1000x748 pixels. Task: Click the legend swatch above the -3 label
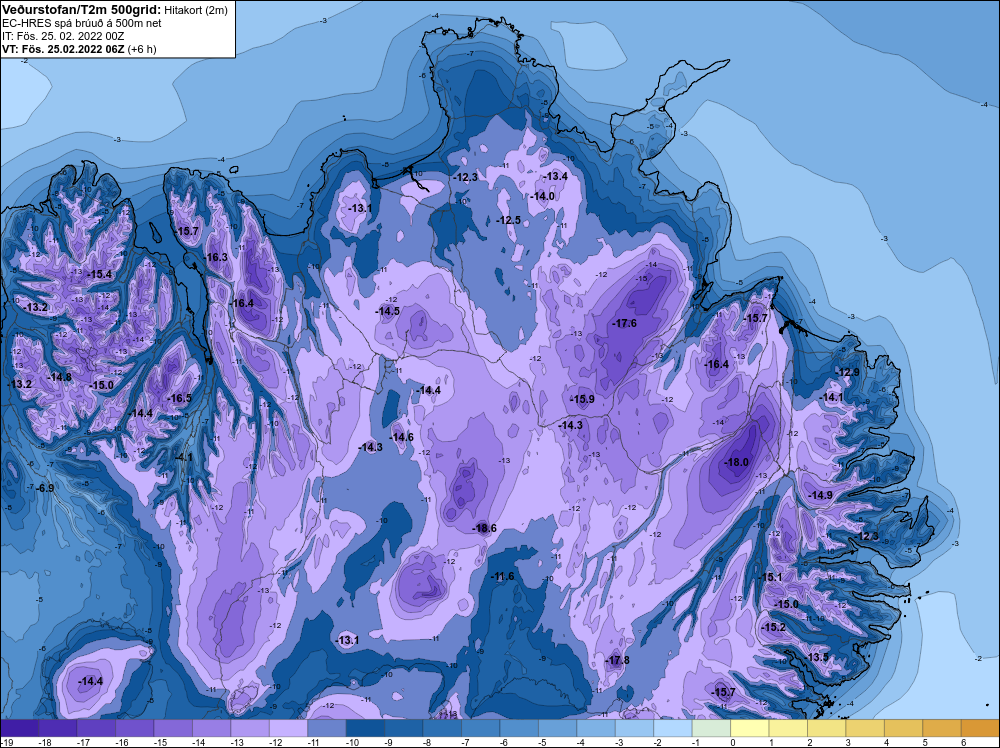pyautogui.click(x=635, y=728)
